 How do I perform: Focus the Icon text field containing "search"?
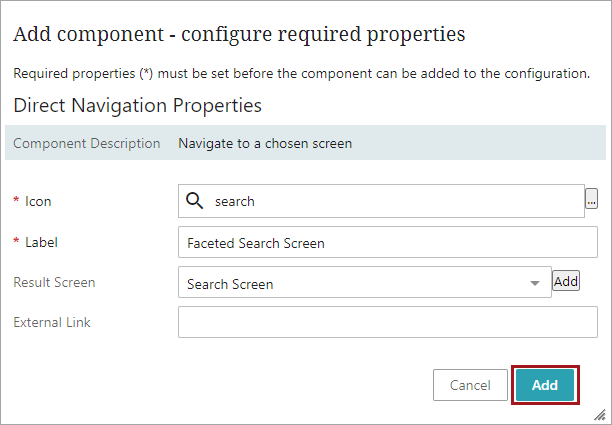(395, 201)
